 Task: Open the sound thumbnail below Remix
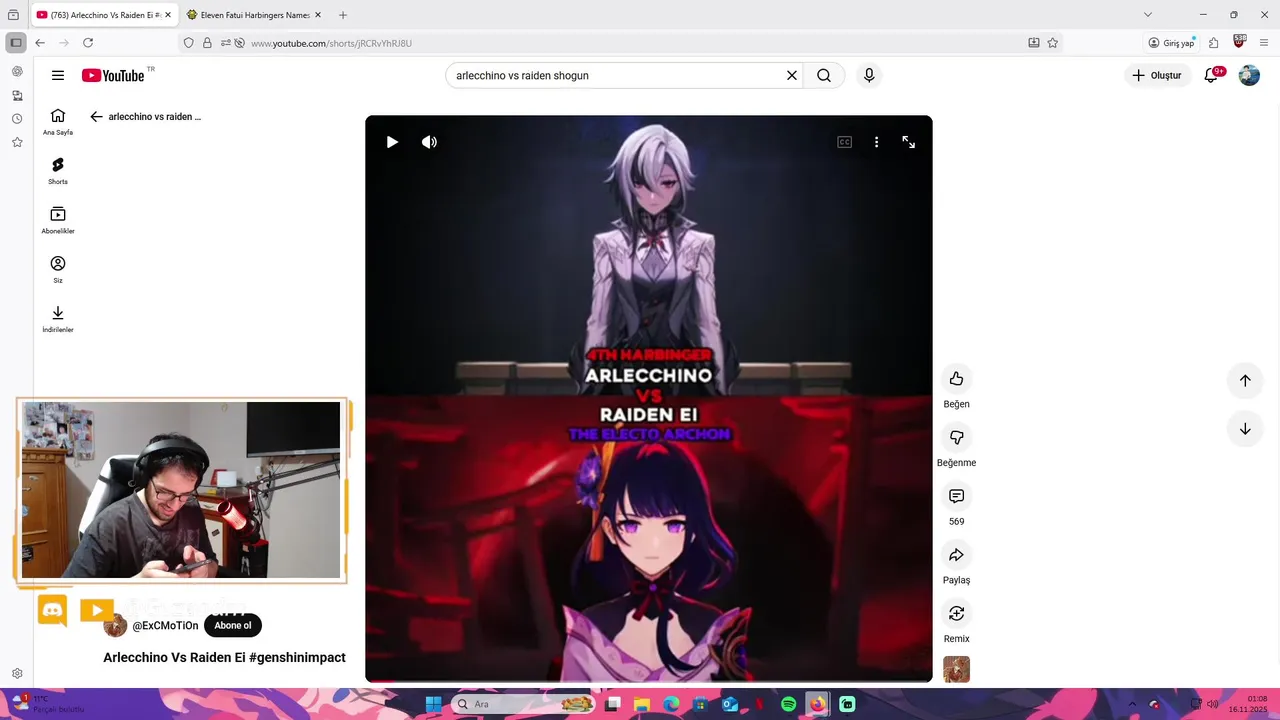956,669
